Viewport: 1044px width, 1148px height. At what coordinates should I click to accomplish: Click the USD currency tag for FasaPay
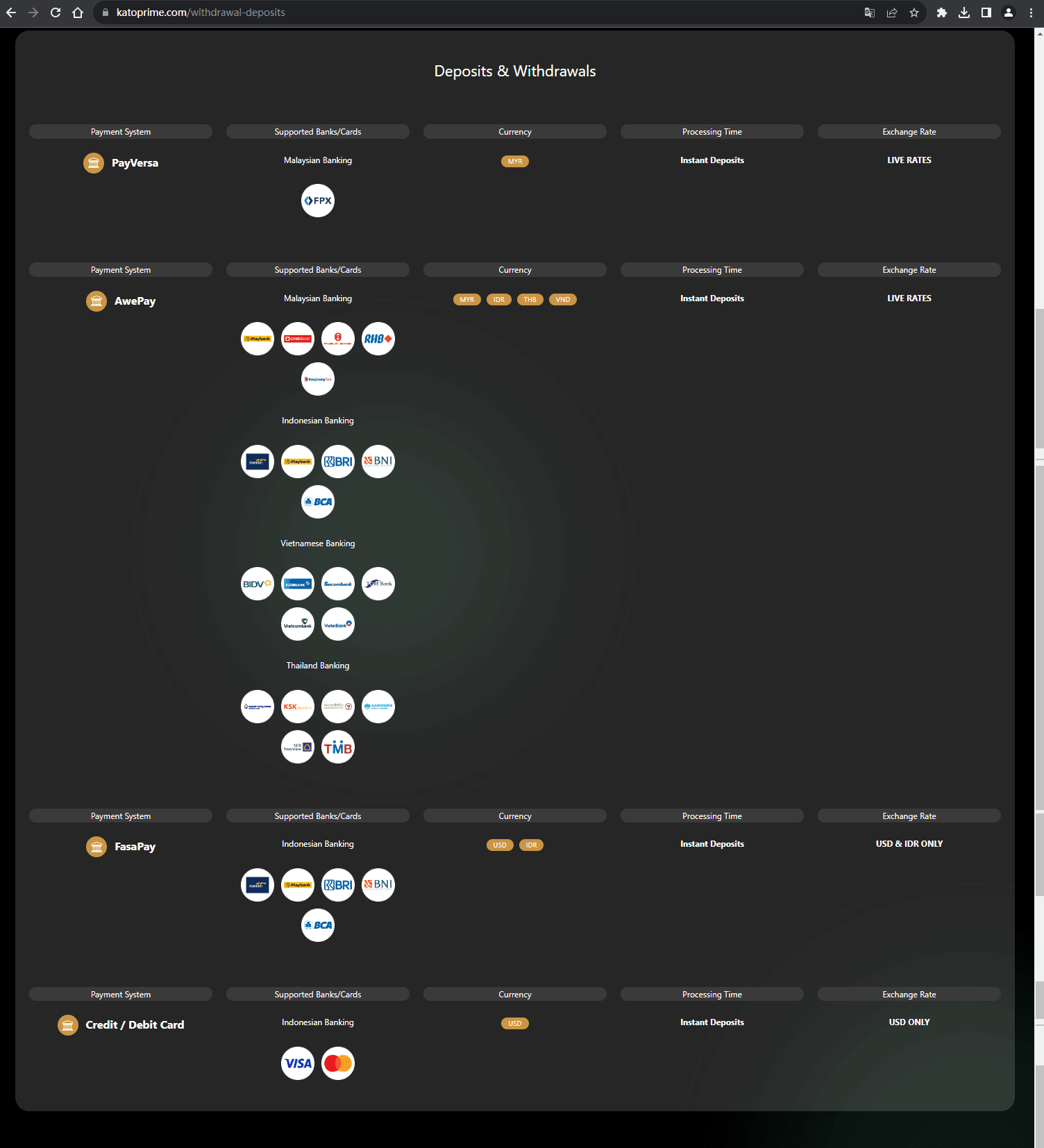point(500,845)
